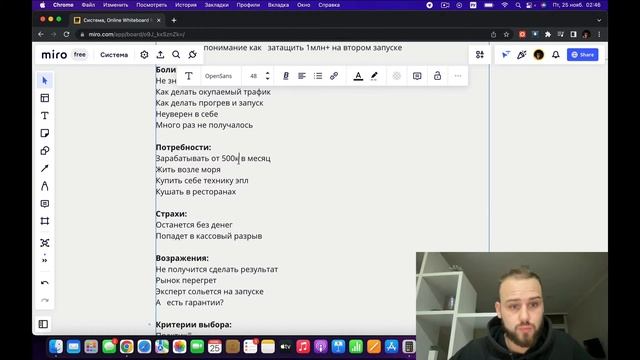Adjust font size with stepper arrows
The height and width of the screenshot is (360, 640).
point(267,76)
